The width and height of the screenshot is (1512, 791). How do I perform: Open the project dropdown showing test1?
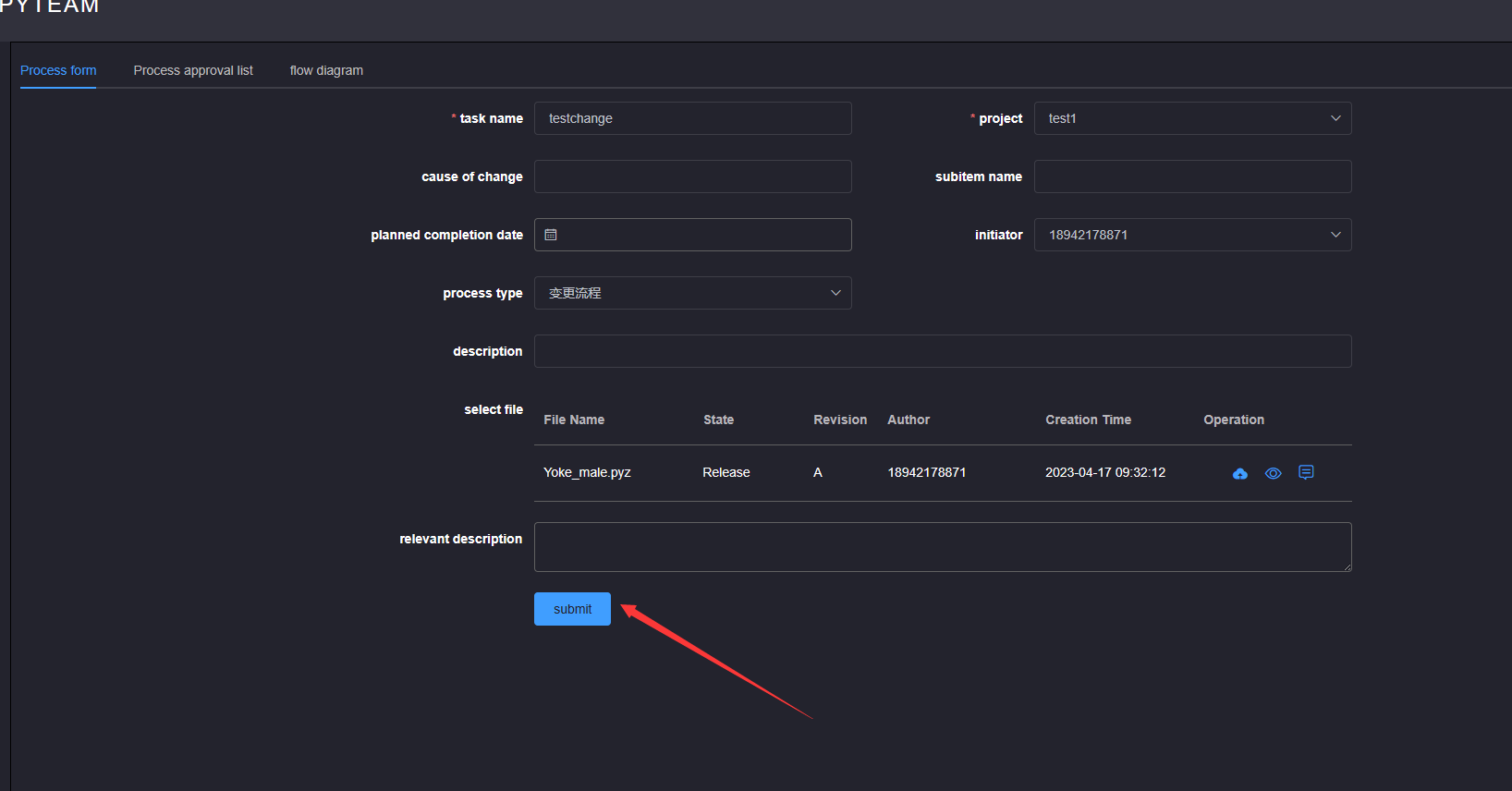point(1192,118)
